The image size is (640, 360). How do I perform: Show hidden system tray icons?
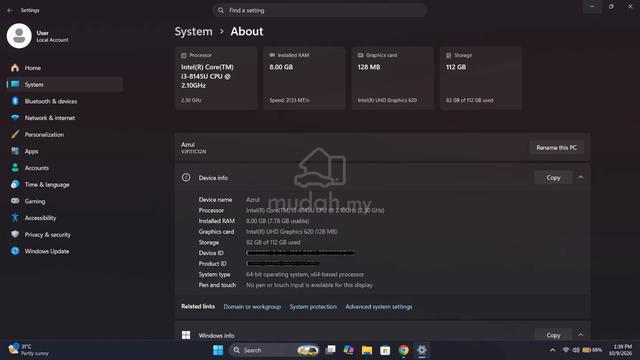pos(552,350)
